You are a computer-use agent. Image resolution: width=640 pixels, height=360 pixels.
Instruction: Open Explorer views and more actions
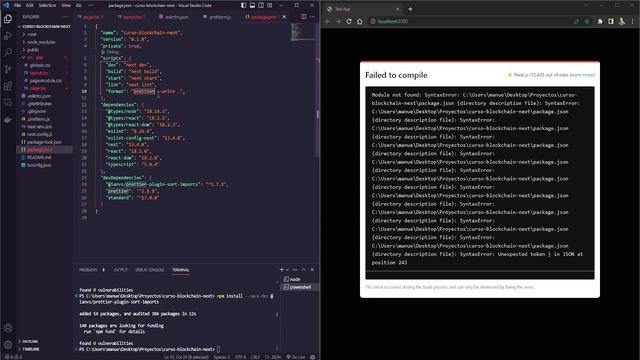click(x=65, y=17)
